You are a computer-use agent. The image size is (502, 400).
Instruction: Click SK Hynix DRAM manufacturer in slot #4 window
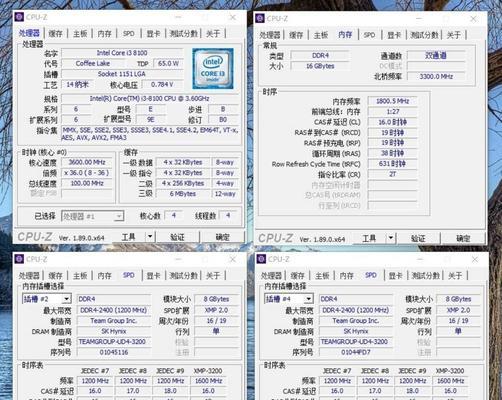[356, 331]
